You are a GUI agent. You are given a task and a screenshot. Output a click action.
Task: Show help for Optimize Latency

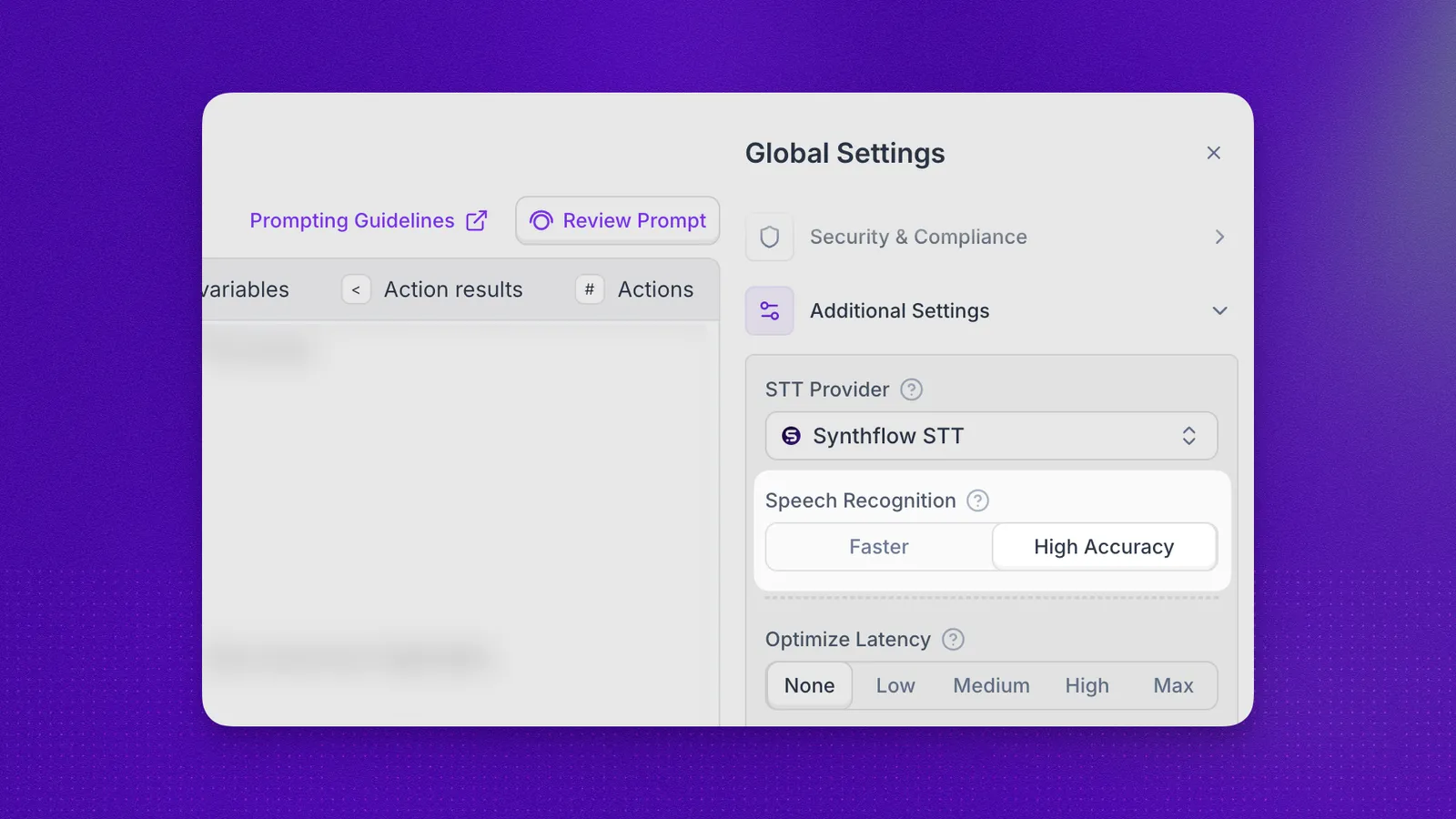click(x=953, y=640)
